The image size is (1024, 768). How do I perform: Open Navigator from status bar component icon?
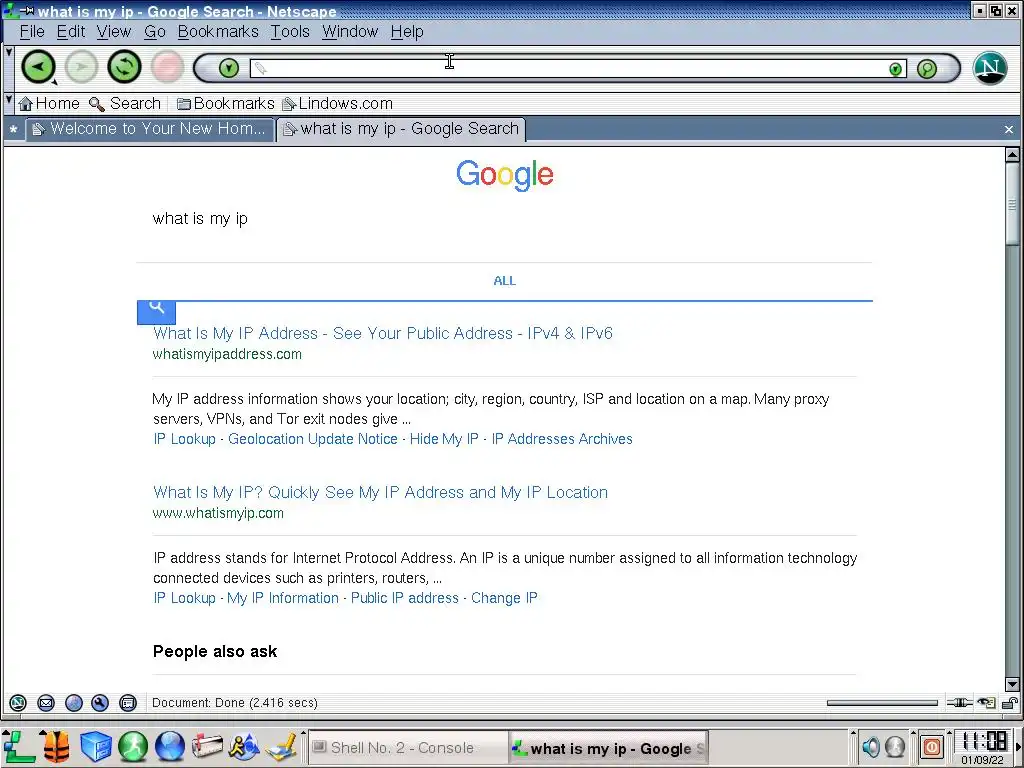[18, 703]
